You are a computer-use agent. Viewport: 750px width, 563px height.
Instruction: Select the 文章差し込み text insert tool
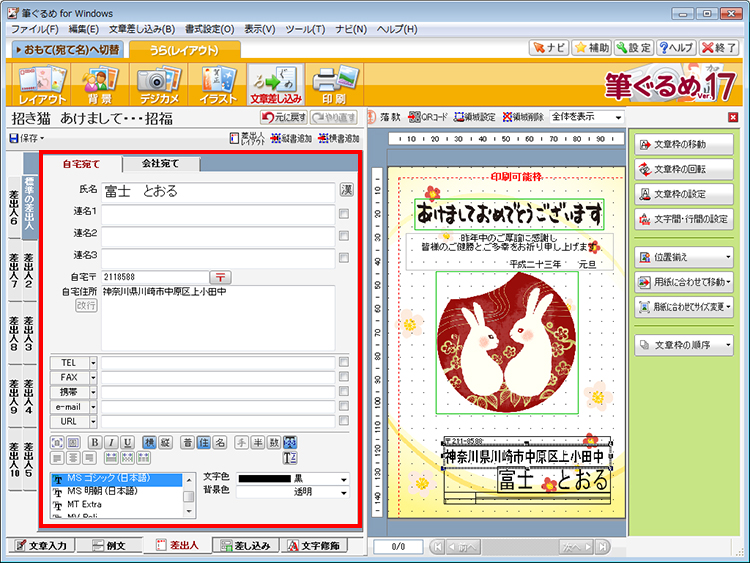[x=276, y=85]
